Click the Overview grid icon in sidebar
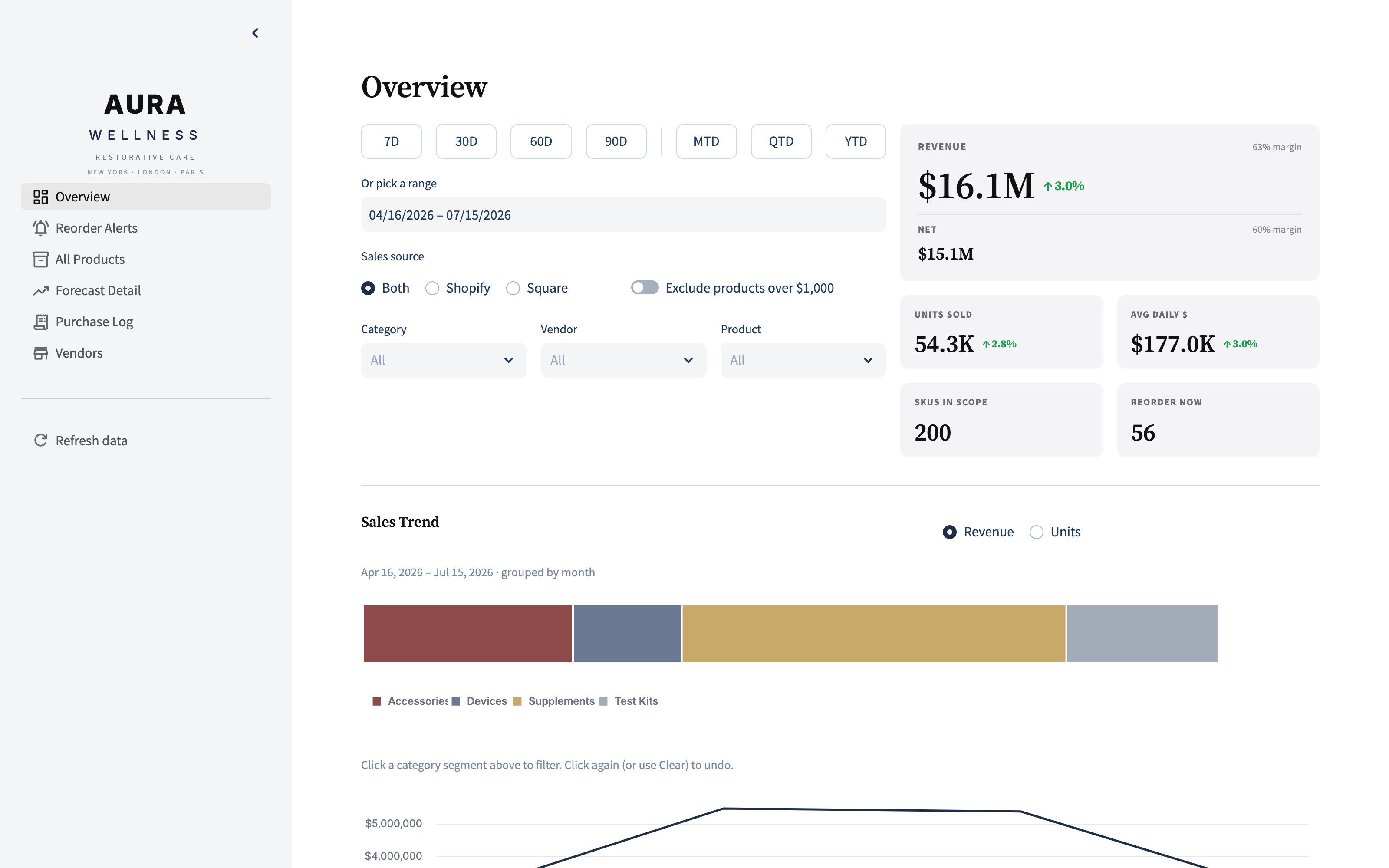 coord(41,197)
